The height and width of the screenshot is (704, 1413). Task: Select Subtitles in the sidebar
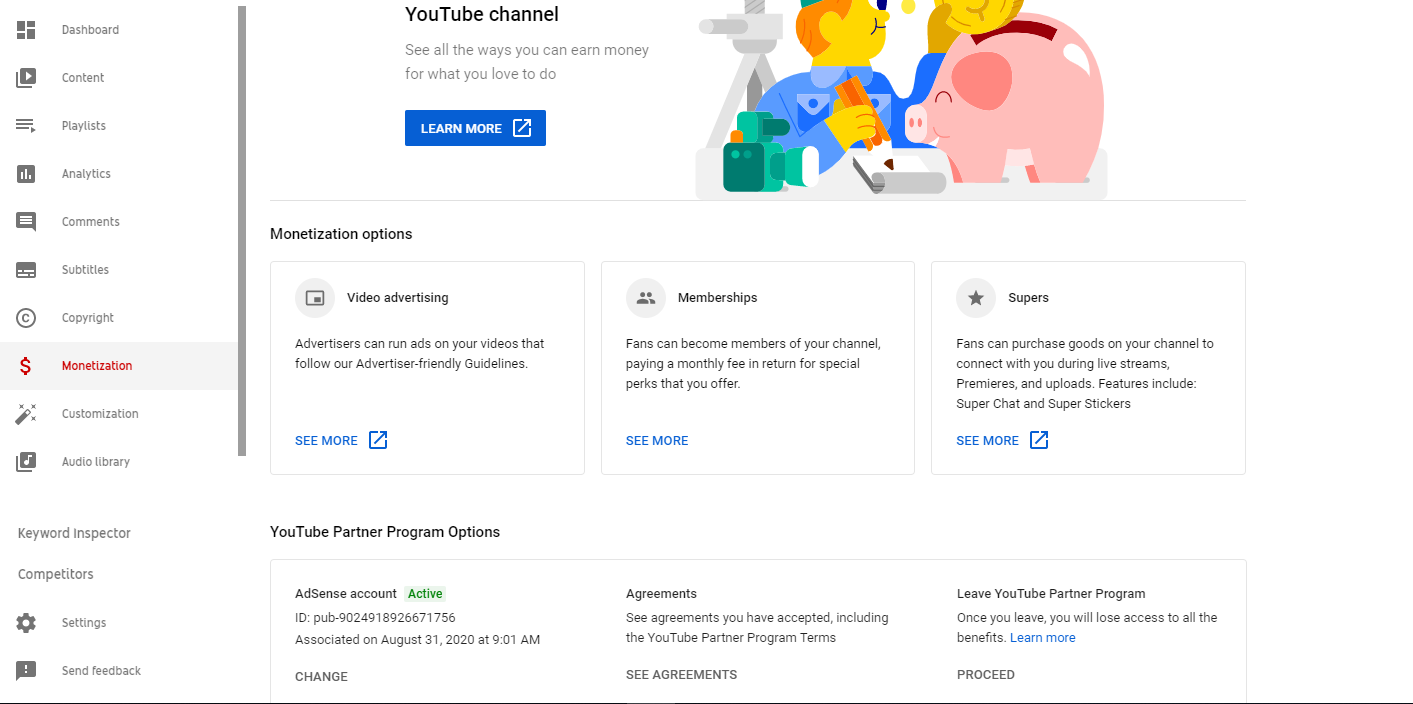coord(85,270)
